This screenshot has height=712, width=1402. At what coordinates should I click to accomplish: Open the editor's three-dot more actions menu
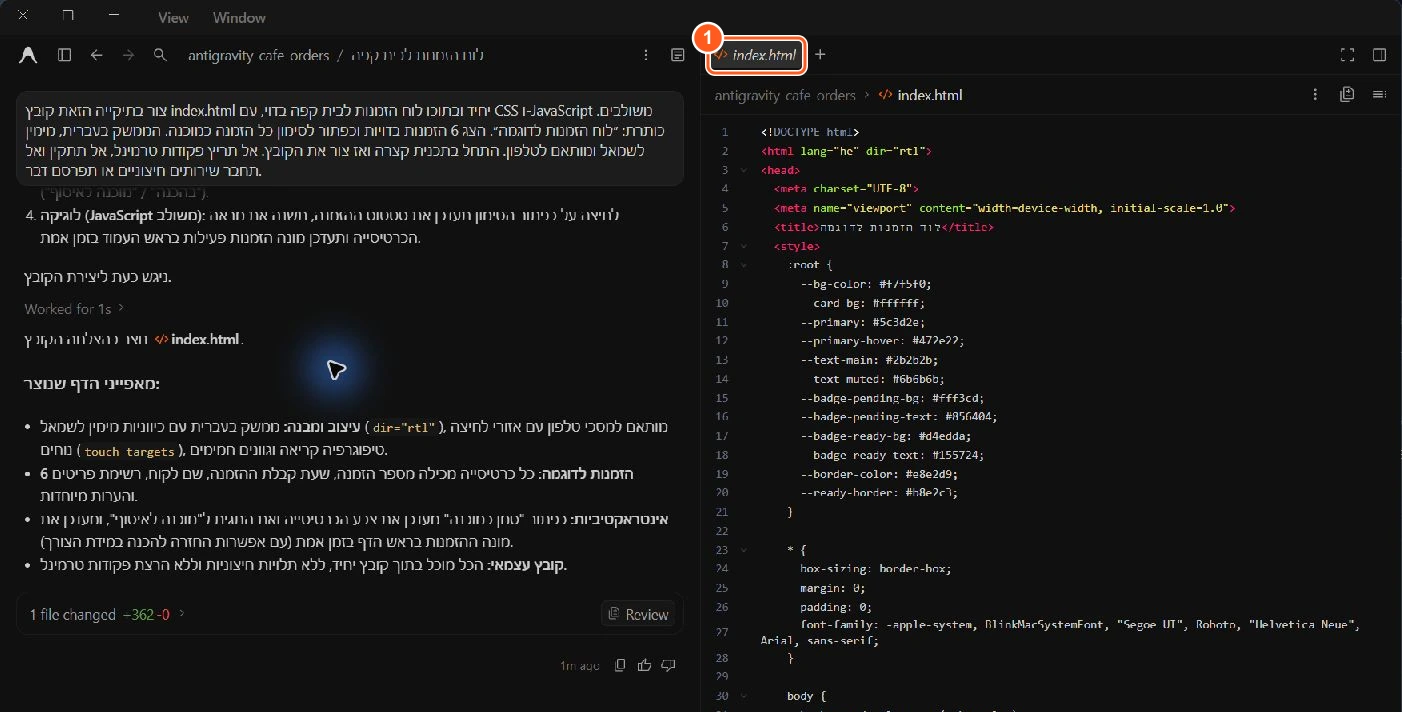tap(1315, 94)
